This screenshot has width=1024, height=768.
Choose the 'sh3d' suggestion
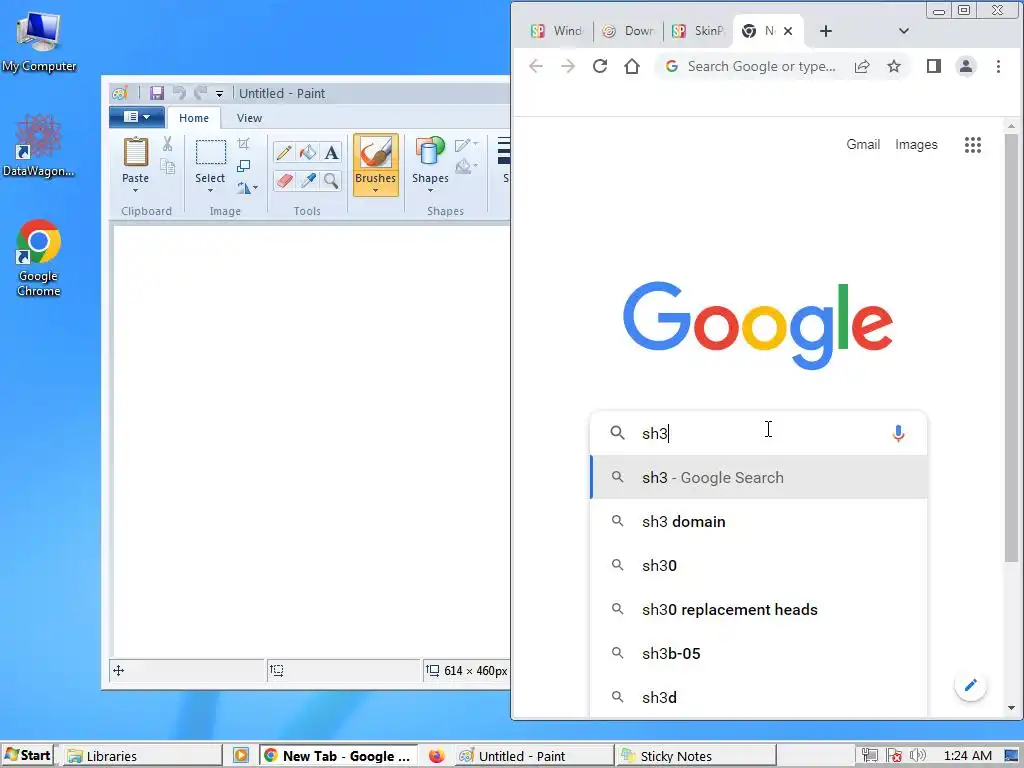758,697
